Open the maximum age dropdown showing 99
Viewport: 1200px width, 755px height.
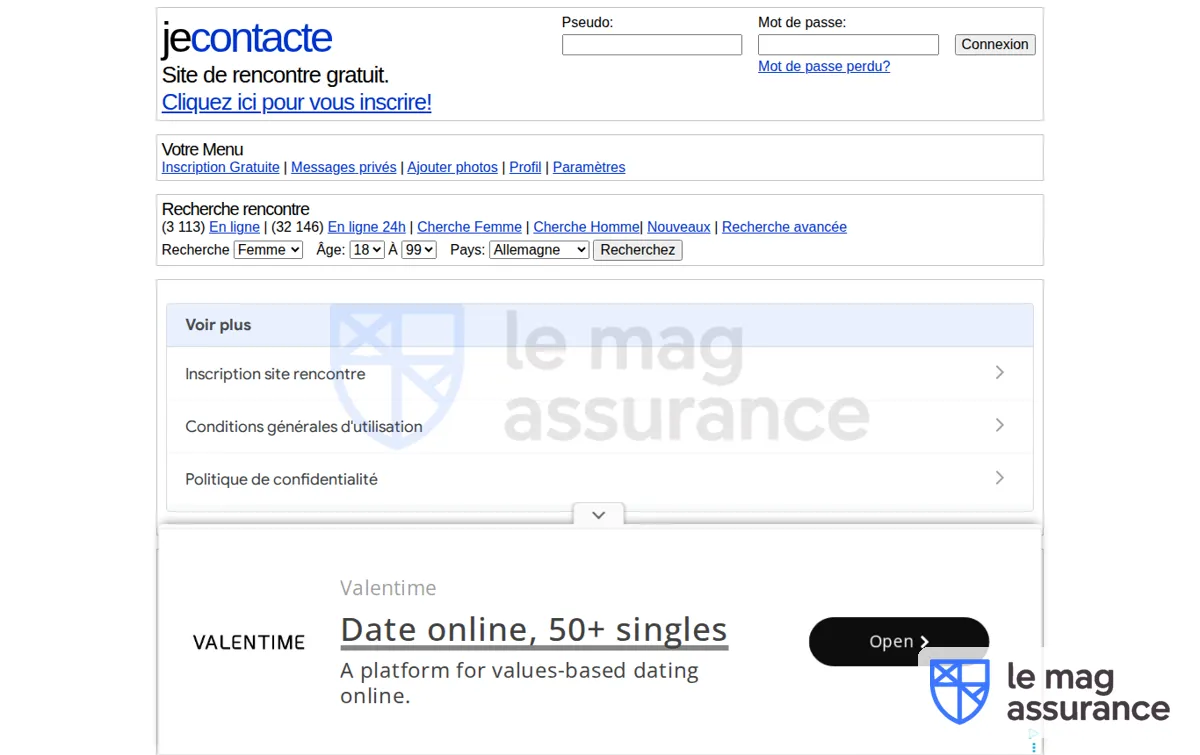(x=419, y=250)
